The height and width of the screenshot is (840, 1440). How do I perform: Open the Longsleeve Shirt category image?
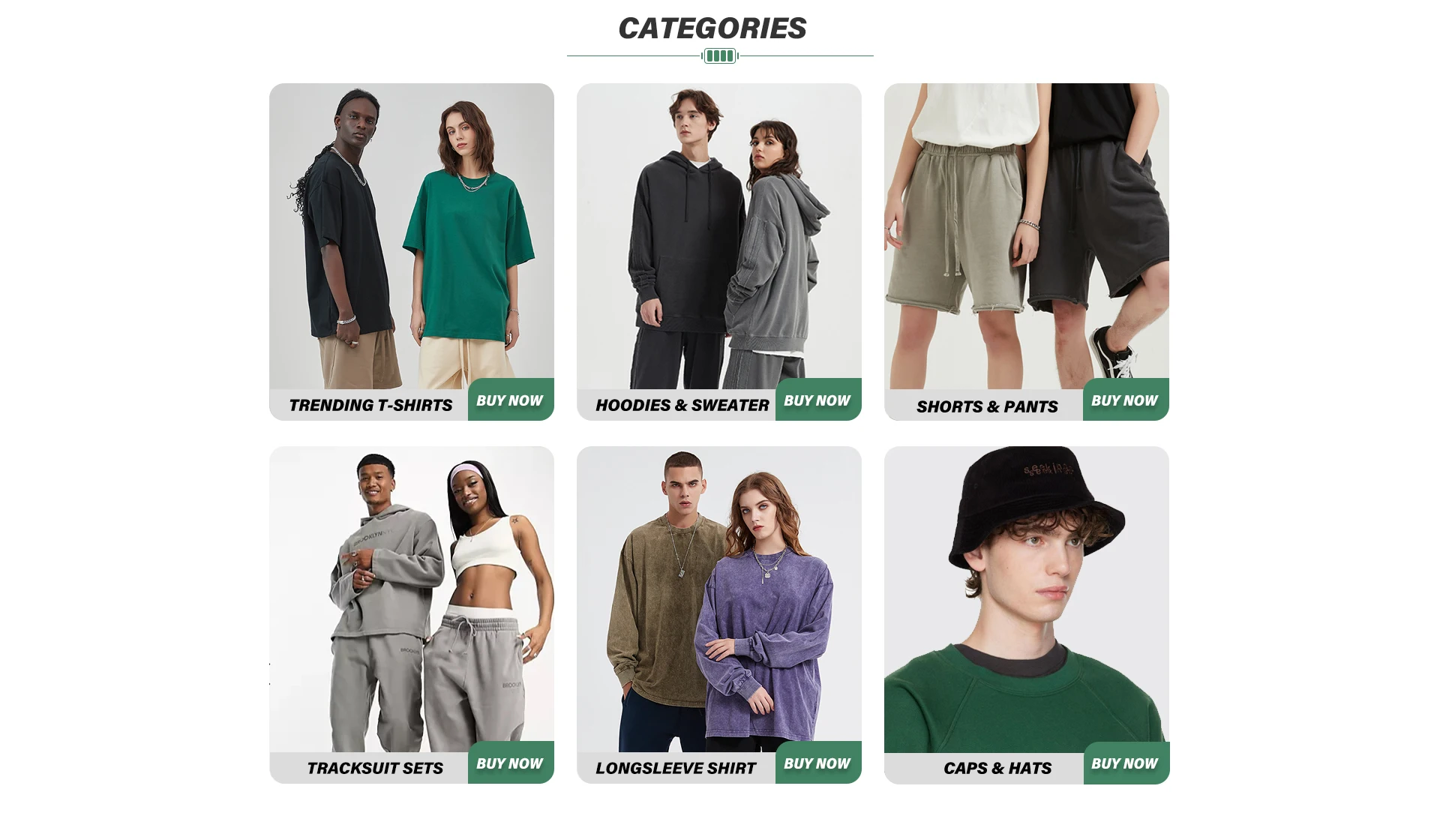719,598
